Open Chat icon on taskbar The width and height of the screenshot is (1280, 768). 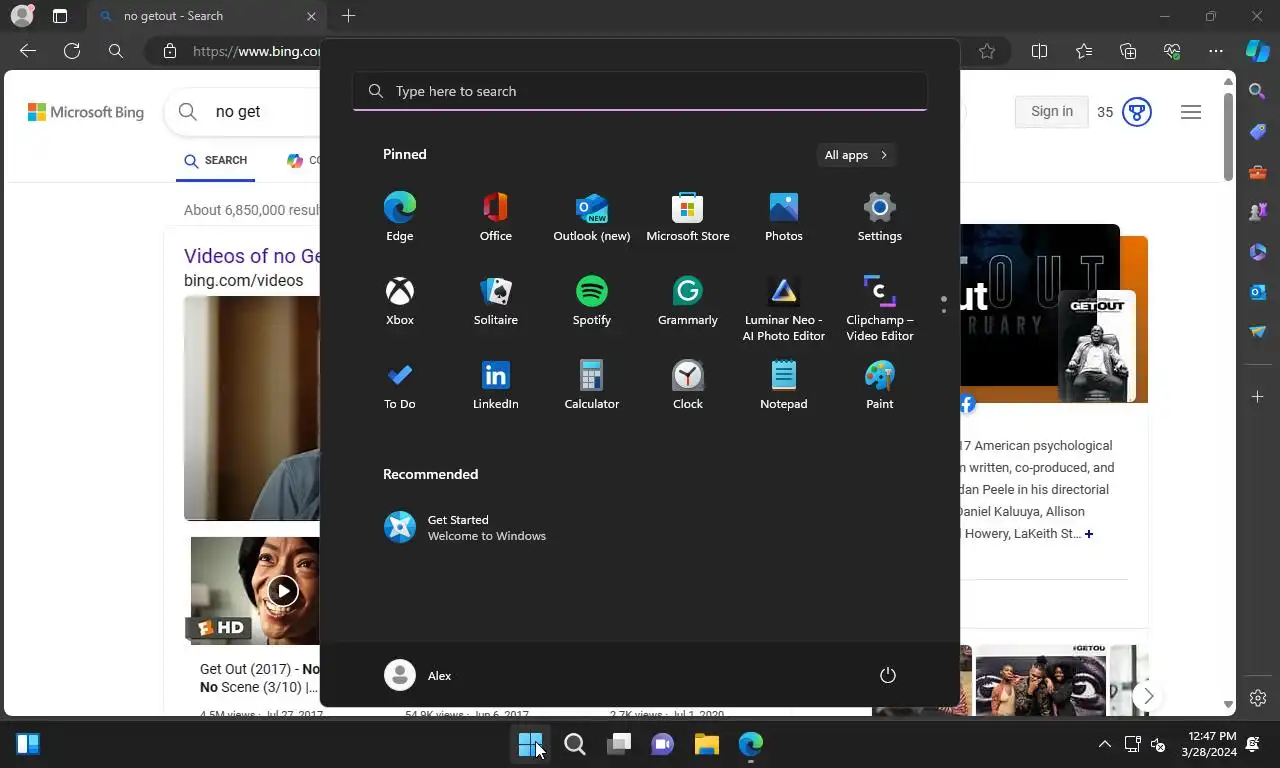pyautogui.click(x=662, y=744)
